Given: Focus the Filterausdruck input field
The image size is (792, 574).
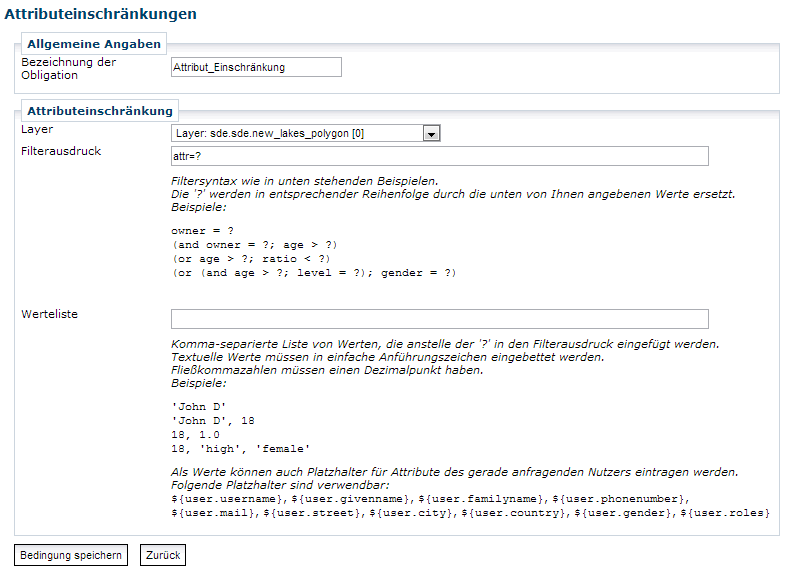Looking at the screenshot, I should [439, 156].
